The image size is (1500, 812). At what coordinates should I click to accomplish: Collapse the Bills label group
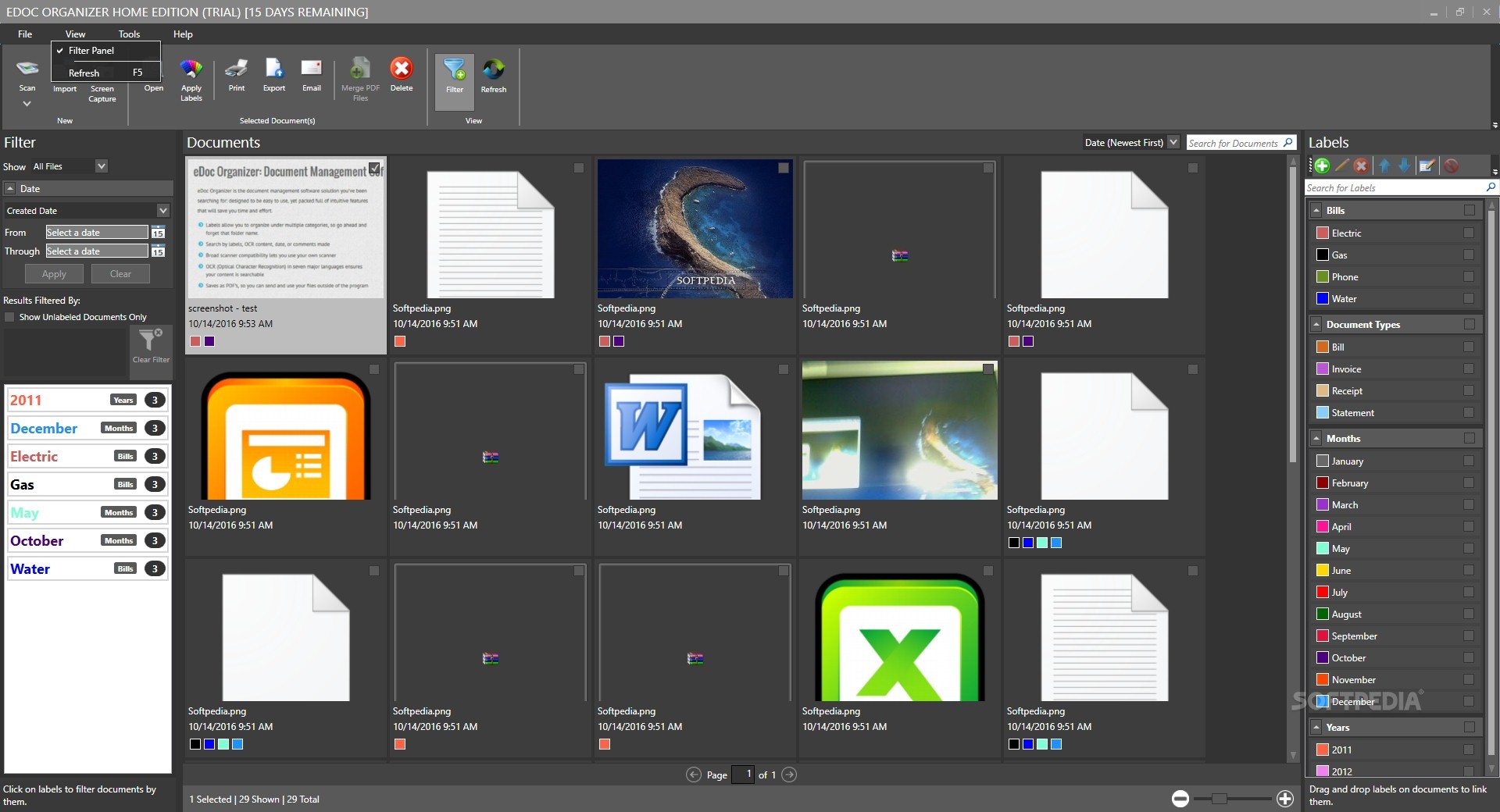tap(1316, 210)
